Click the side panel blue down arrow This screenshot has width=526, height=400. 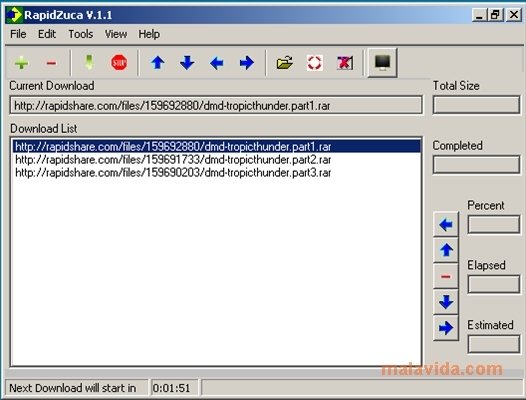click(x=446, y=302)
